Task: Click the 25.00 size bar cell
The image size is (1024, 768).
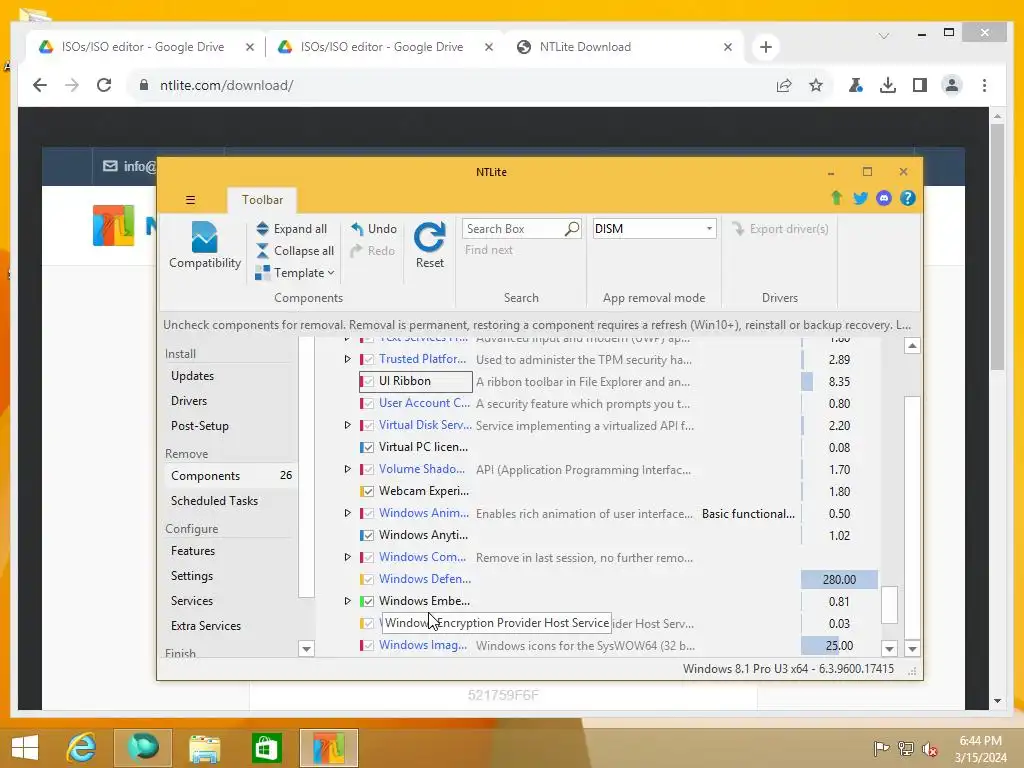Action: coord(839,645)
